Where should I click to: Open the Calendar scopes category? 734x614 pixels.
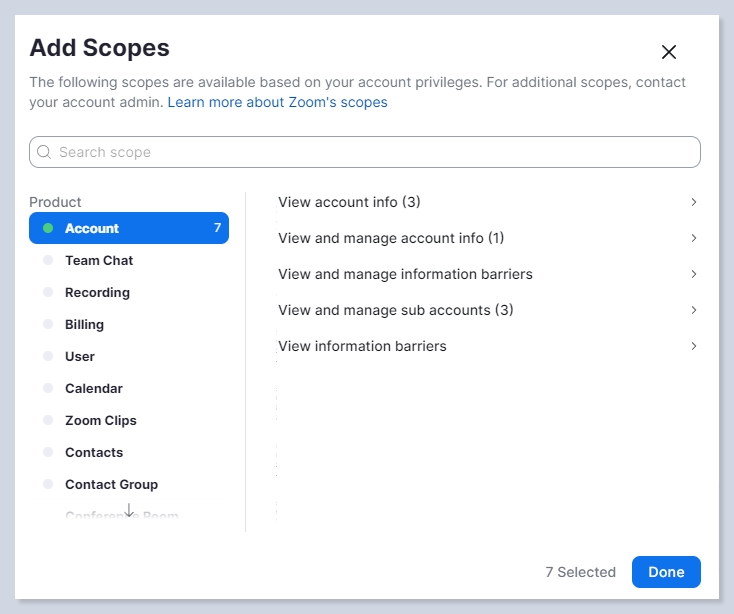click(94, 388)
